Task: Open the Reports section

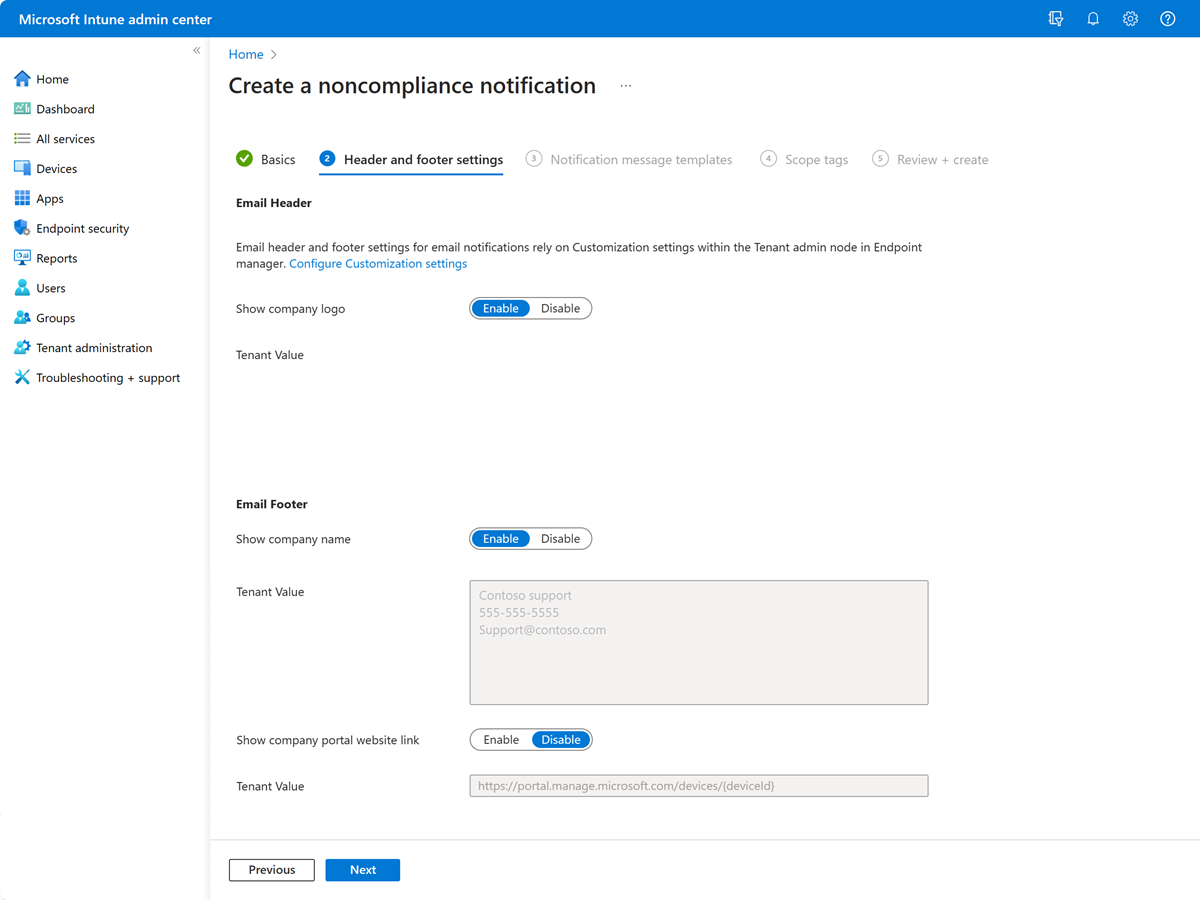Action: [56, 258]
